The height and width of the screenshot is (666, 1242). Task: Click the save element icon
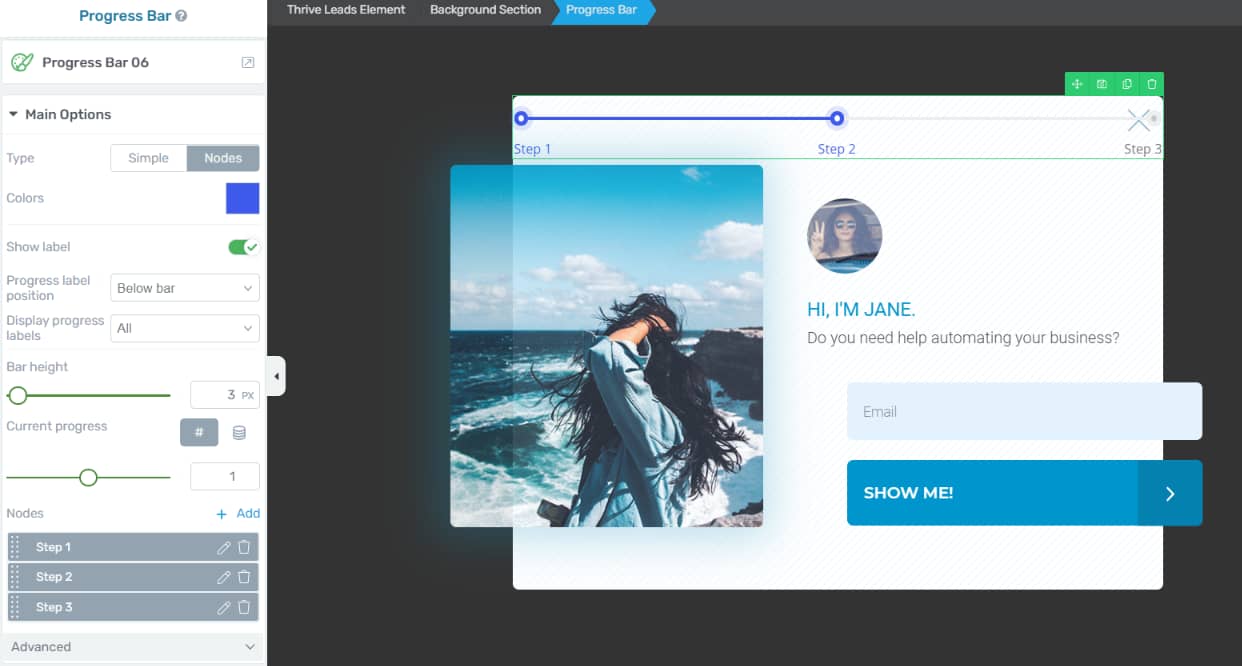(1102, 84)
